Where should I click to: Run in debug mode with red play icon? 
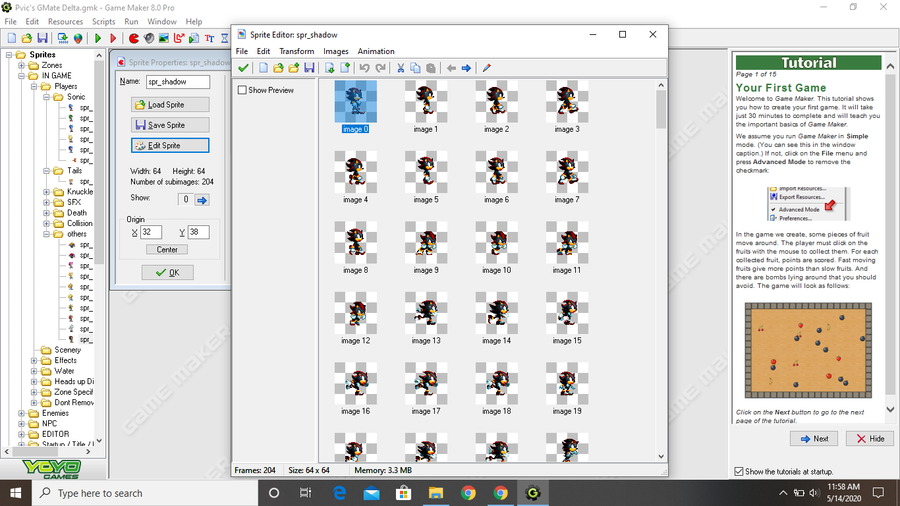113,38
